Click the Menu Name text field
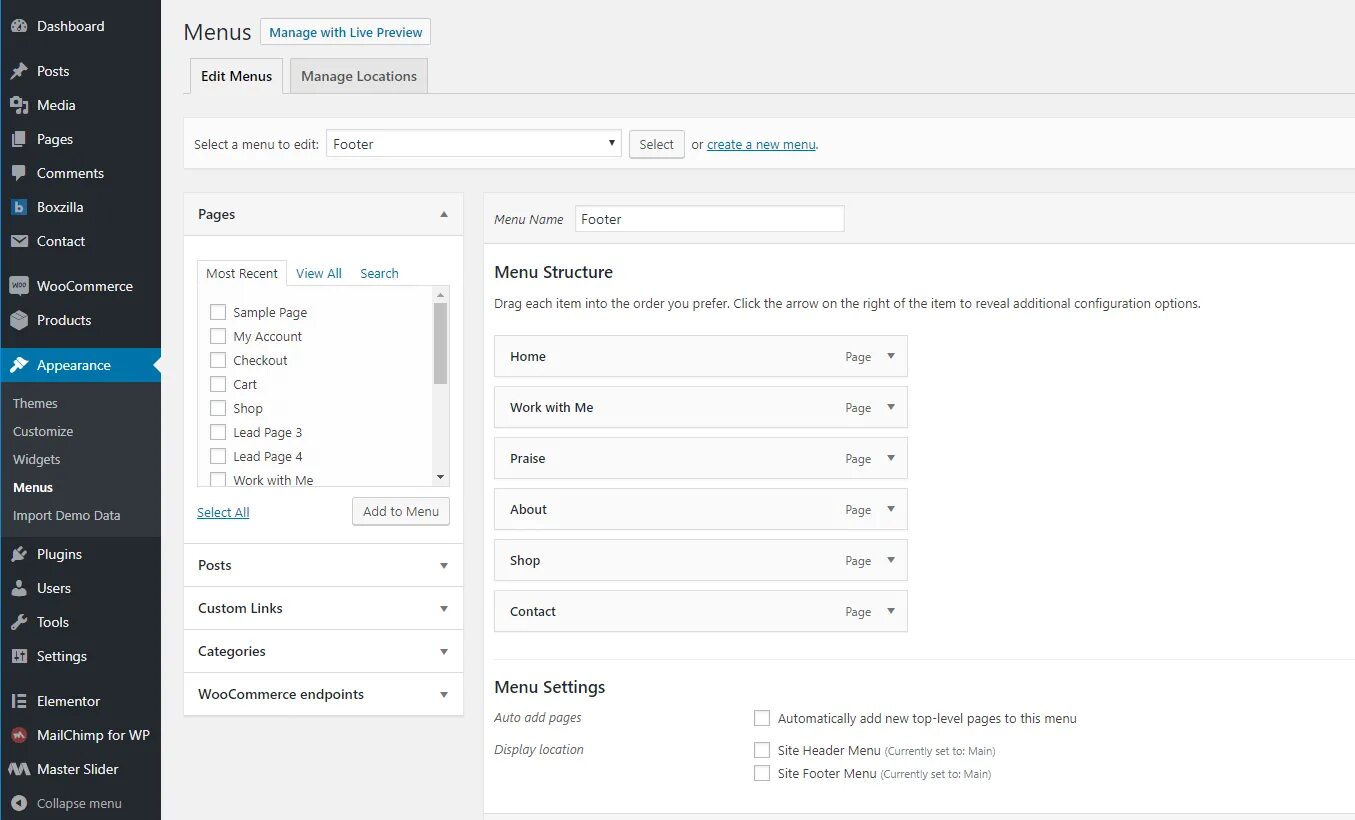1355x820 pixels. 709,219
